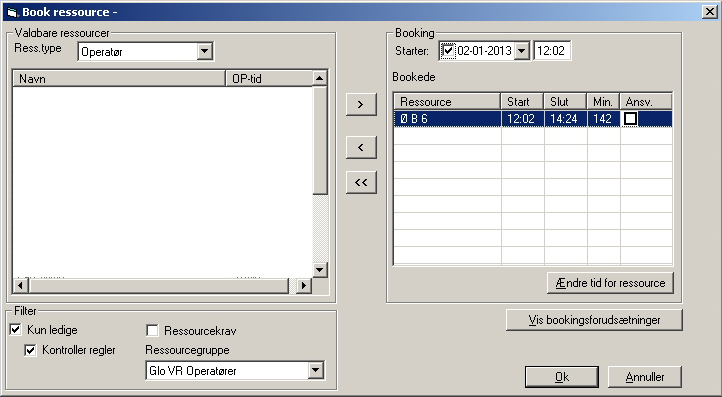722x397 pixels.
Task: Click the resource list scroll up arrow
Action: [x=319, y=78]
